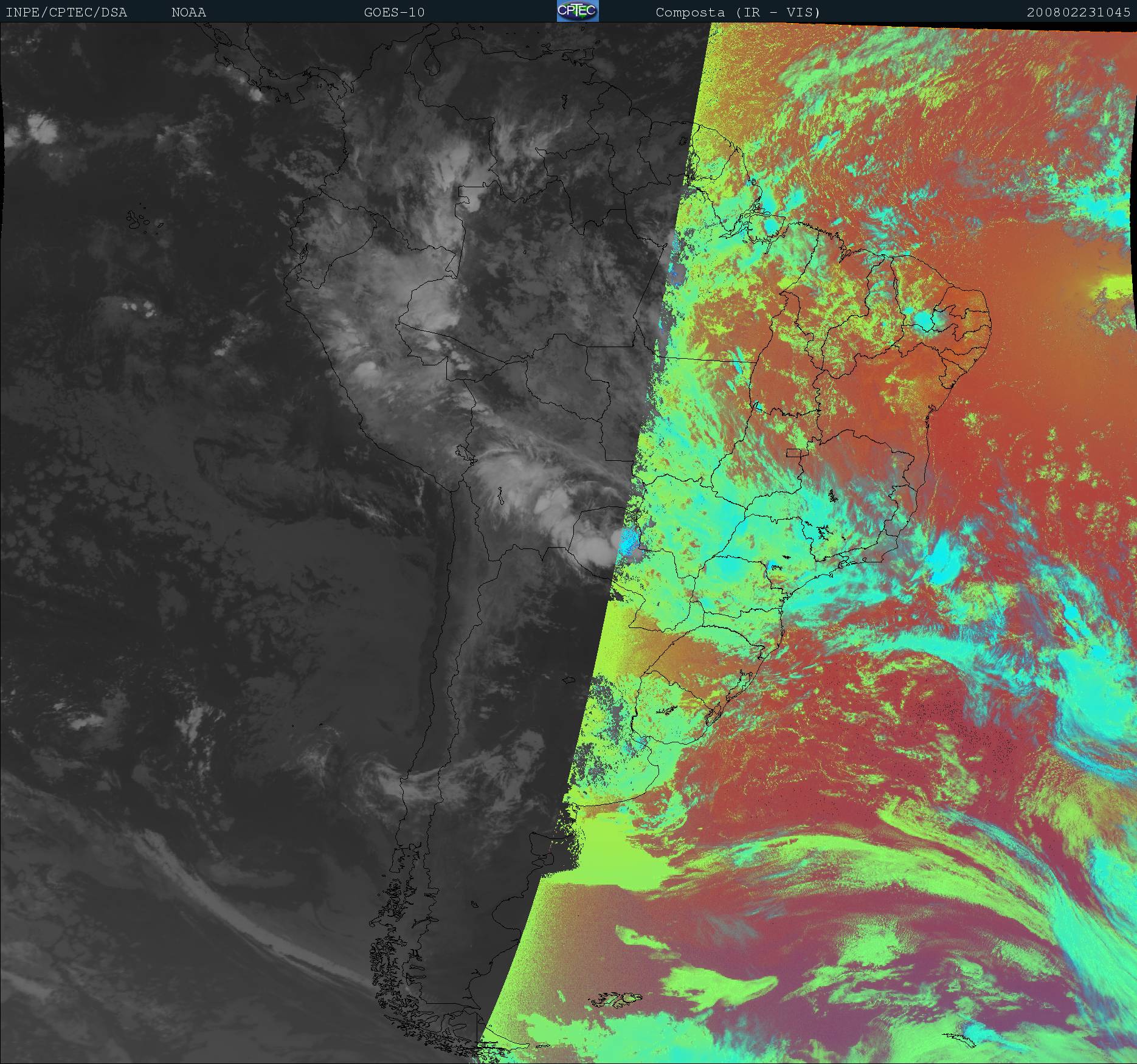This screenshot has width=1137, height=1064.
Task: Click cyan cloud spot in northeastern Brazil
Action: [x=925, y=320]
